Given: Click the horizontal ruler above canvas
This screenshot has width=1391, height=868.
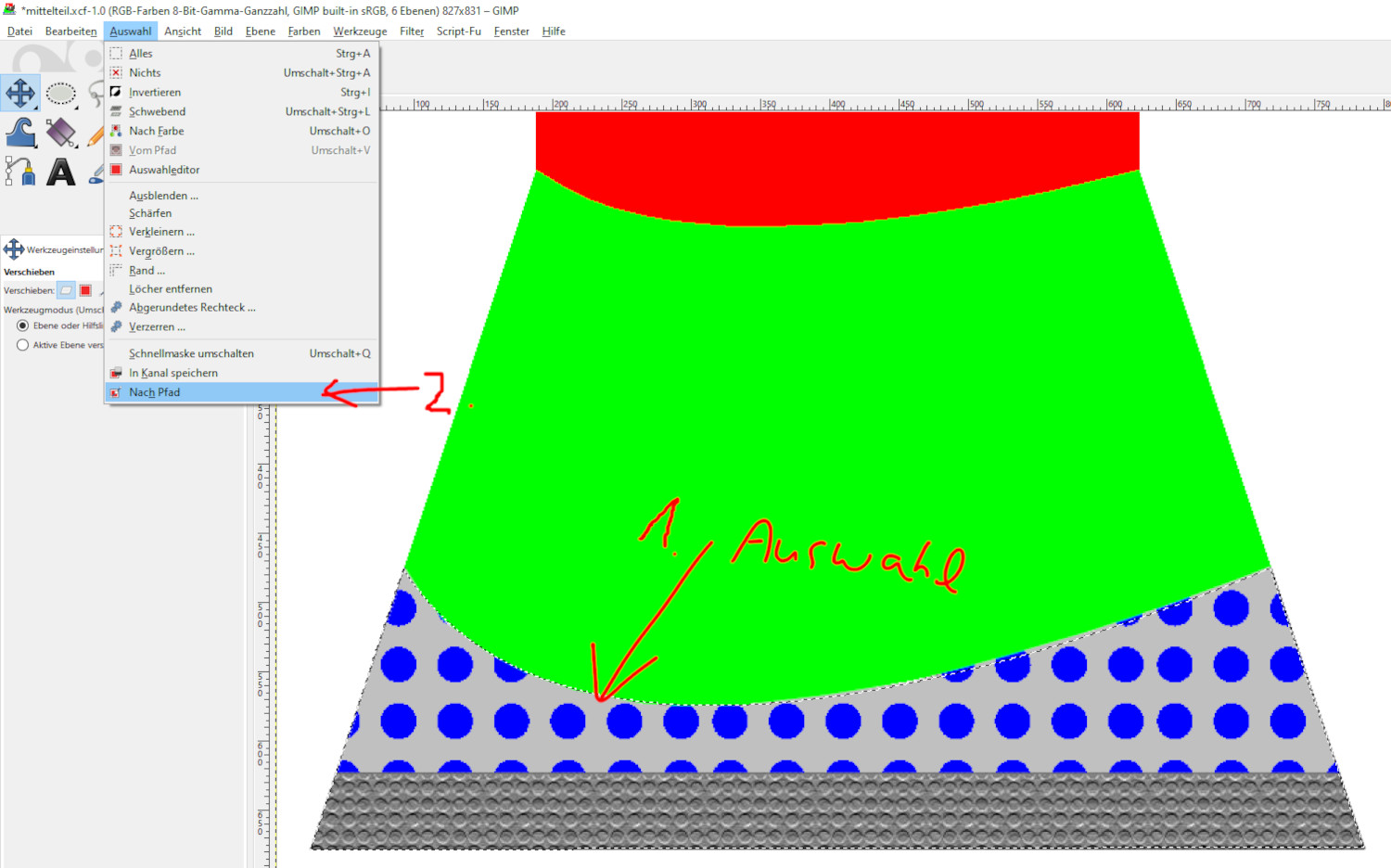Looking at the screenshot, I should coord(835,104).
